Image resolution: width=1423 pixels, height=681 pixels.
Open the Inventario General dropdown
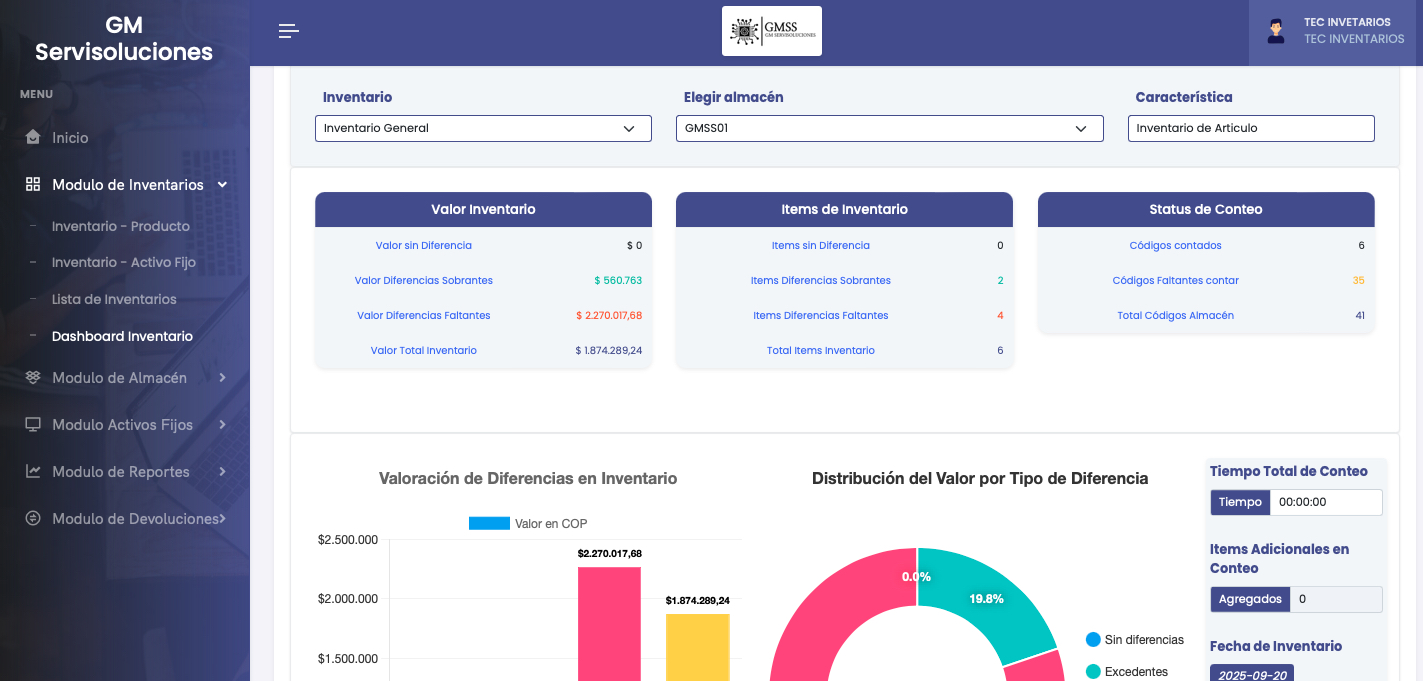pos(483,128)
